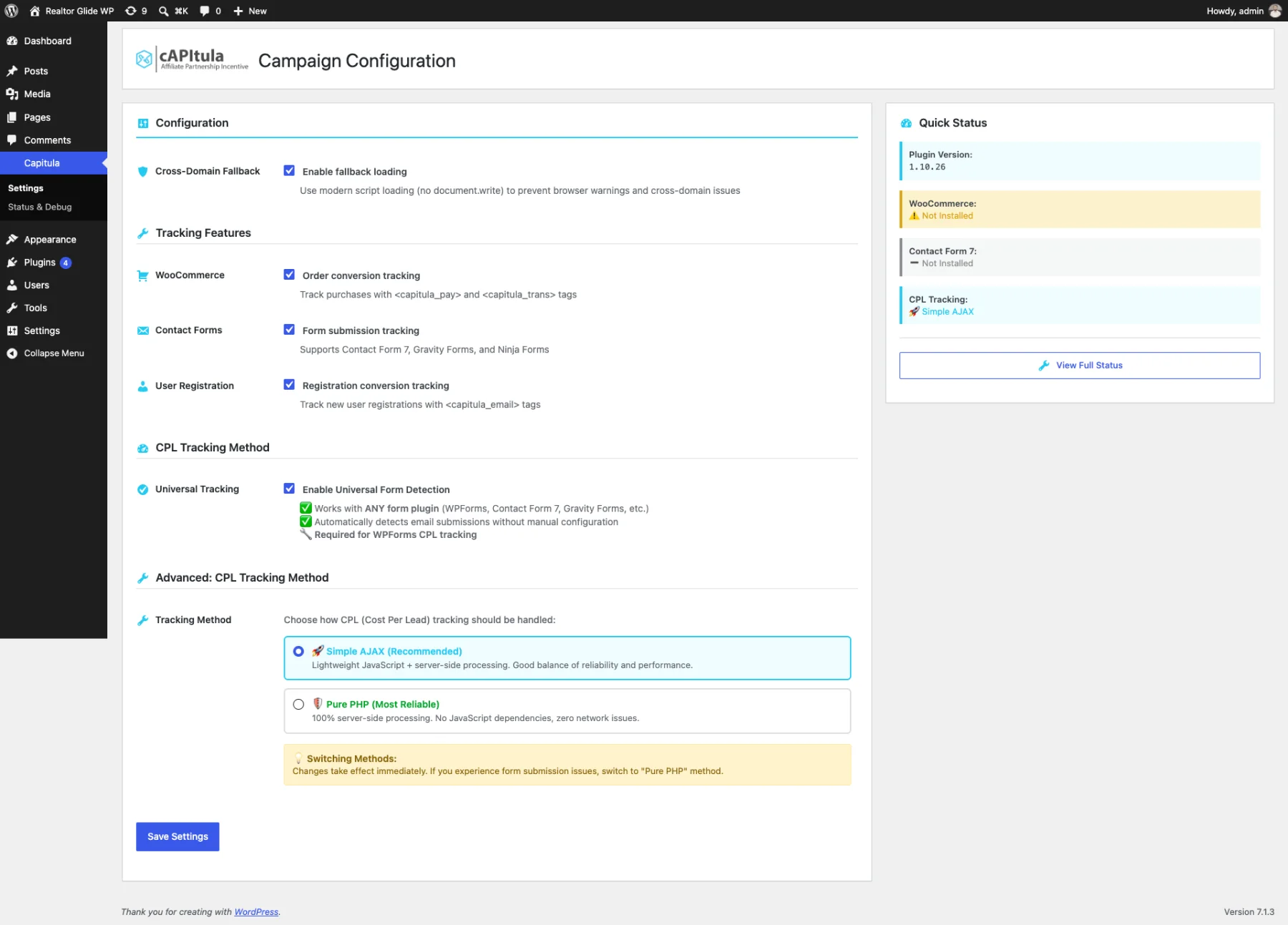
Task: Click the Universal Tracking checkmark badge icon
Action: (x=142, y=489)
